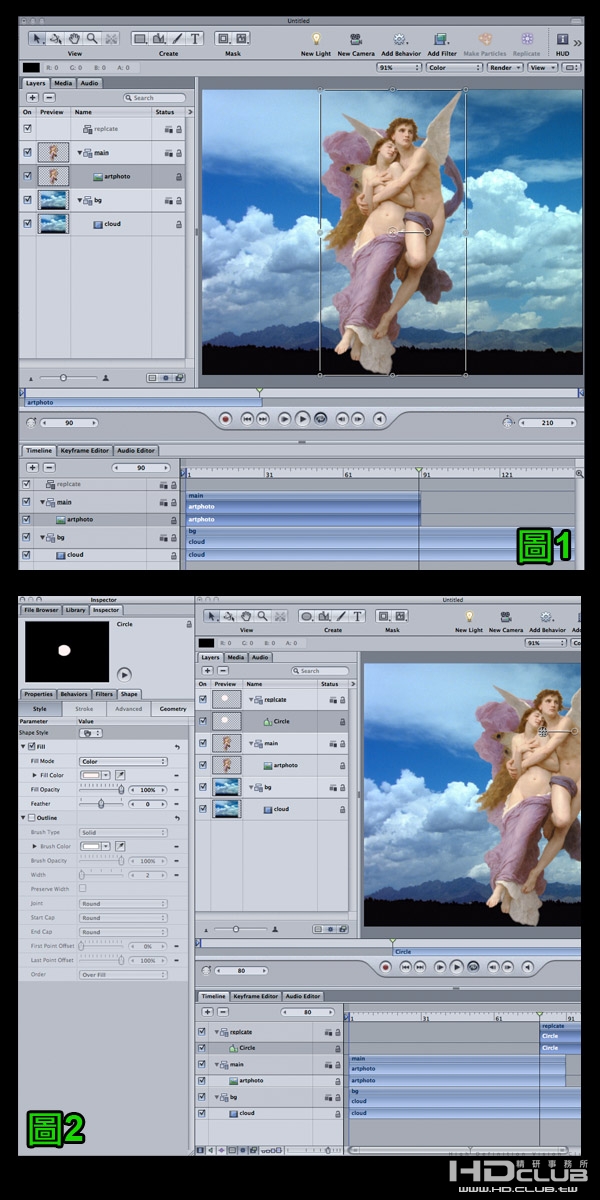Toggle main group checkbox in 圖1 Layers list

28,153
